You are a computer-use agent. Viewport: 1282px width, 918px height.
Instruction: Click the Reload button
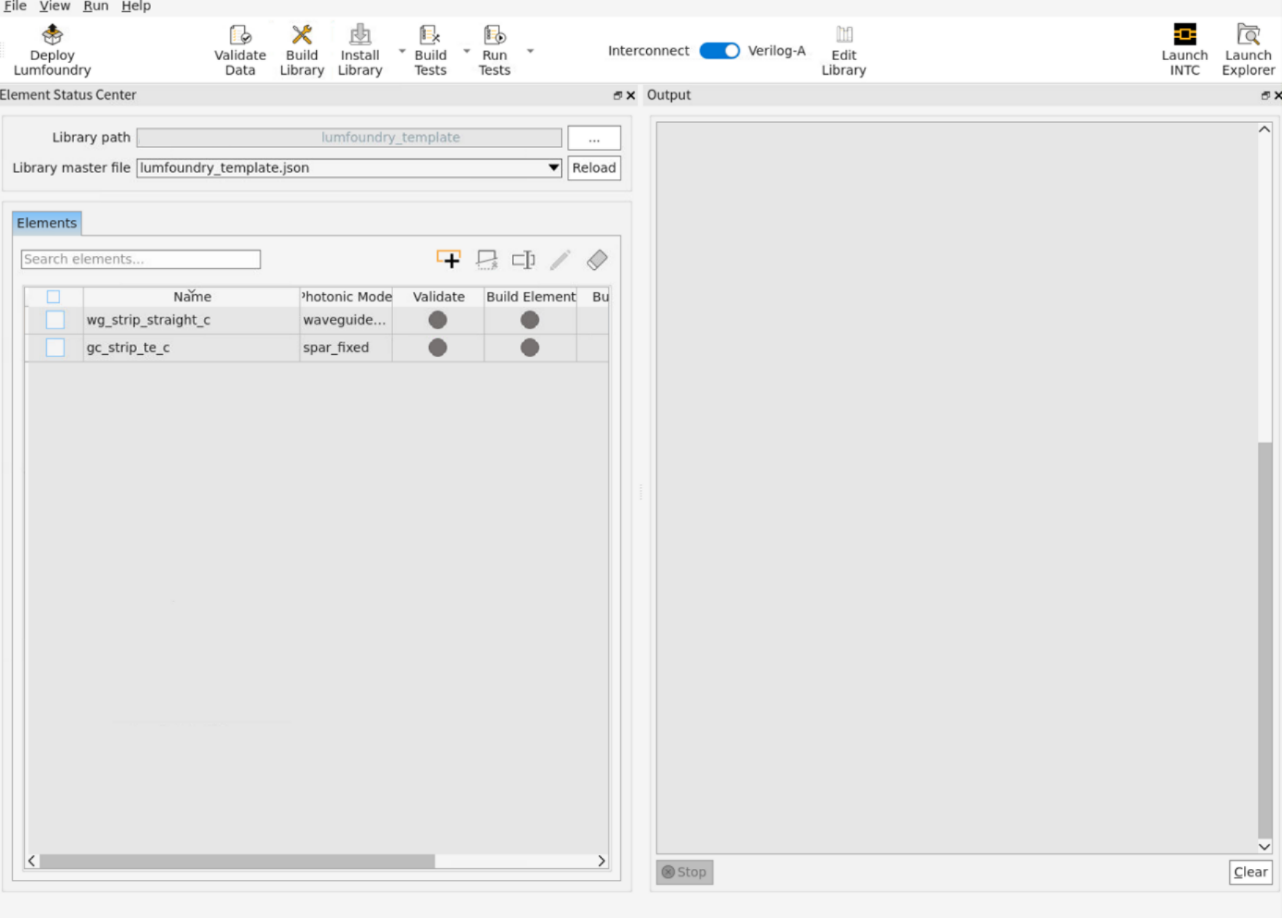(x=594, y=168)
